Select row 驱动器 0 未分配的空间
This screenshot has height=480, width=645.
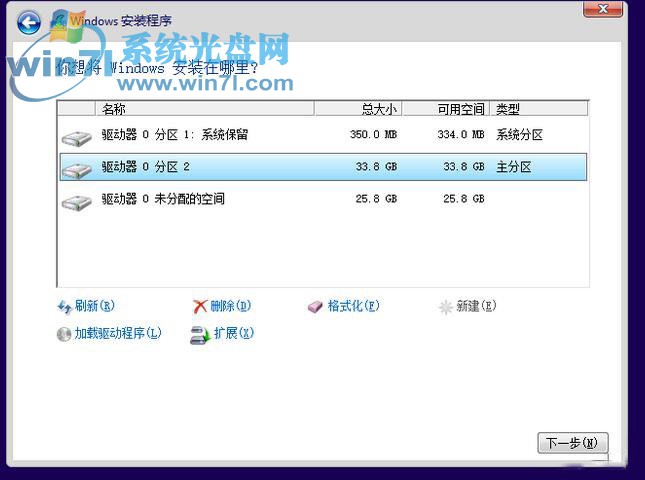[x=323, y=199]
